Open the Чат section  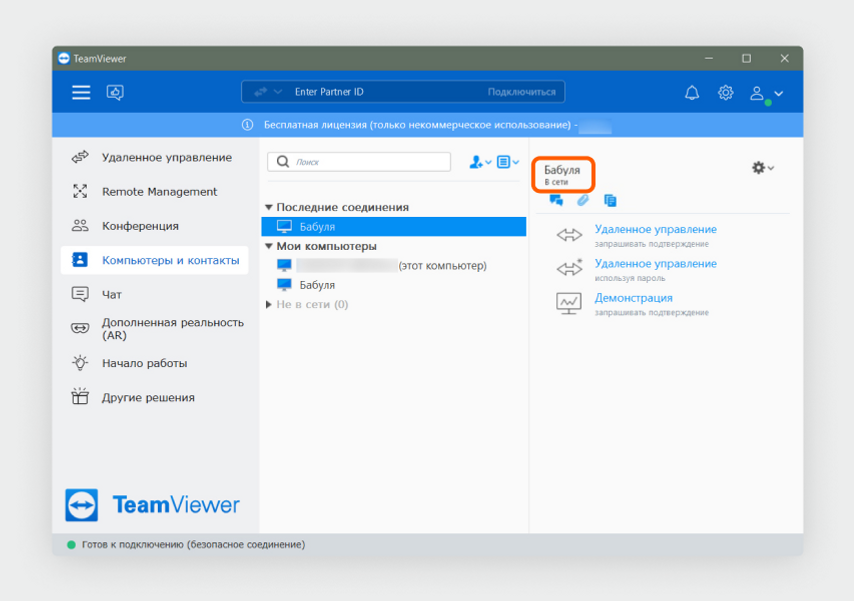tap(155, 295)
